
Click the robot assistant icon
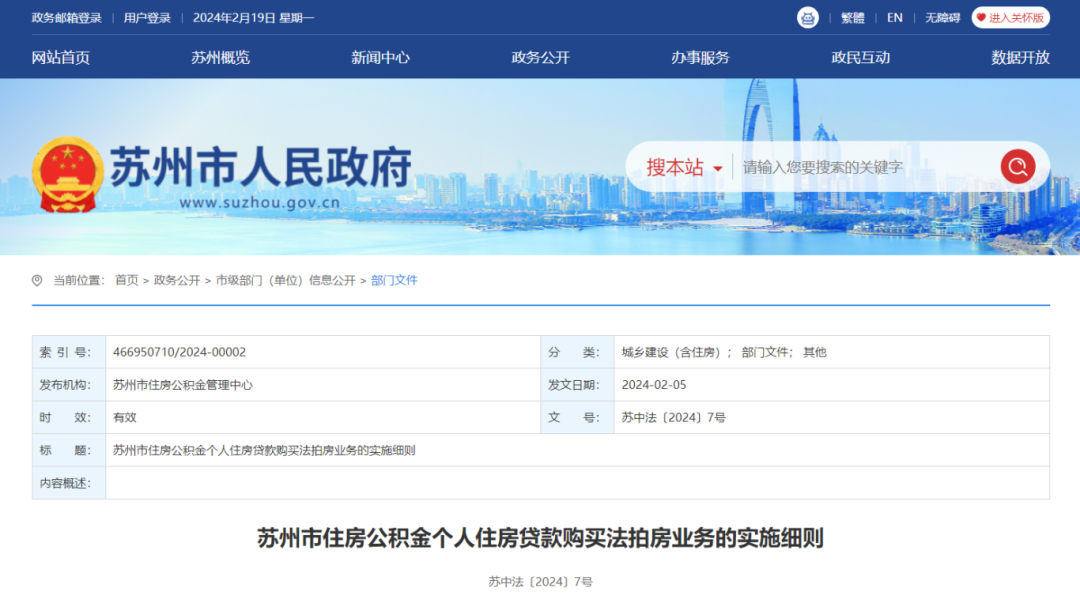pyautogui.click(x=807, y=18)
